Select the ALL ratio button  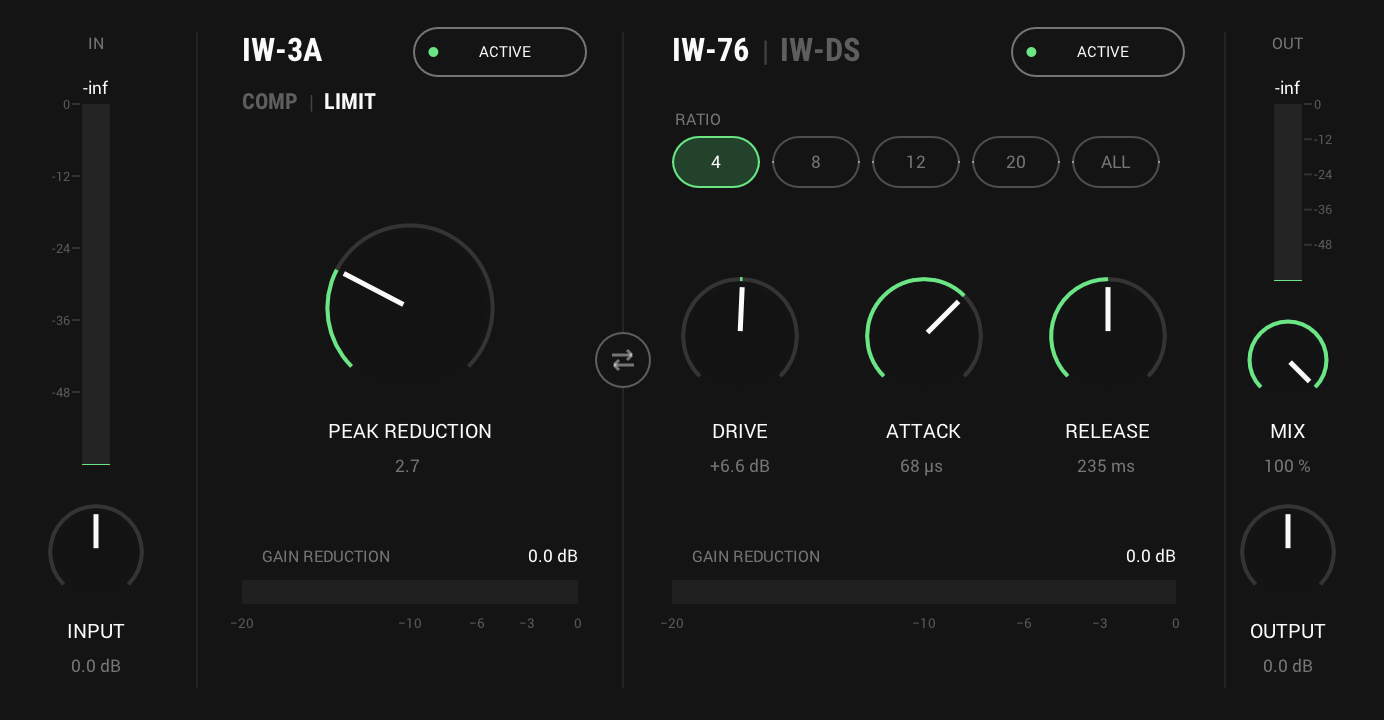click(x=1116, y=162)
